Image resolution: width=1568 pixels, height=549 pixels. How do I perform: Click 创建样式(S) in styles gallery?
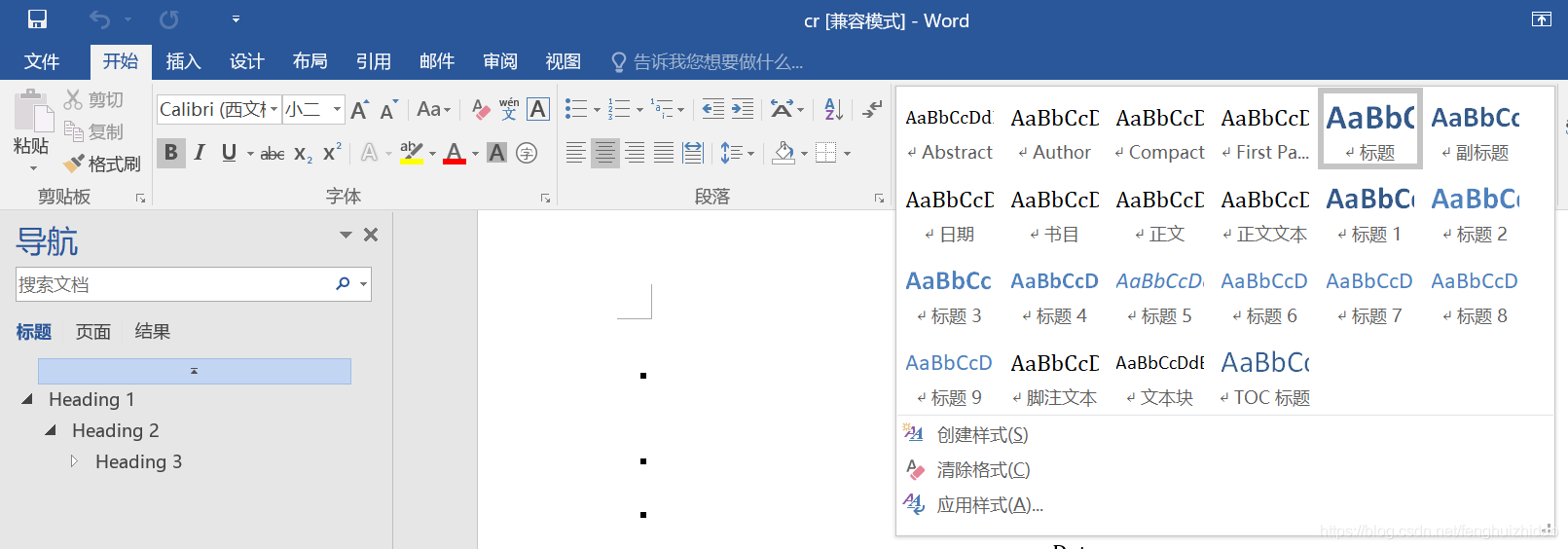(982, 435)
